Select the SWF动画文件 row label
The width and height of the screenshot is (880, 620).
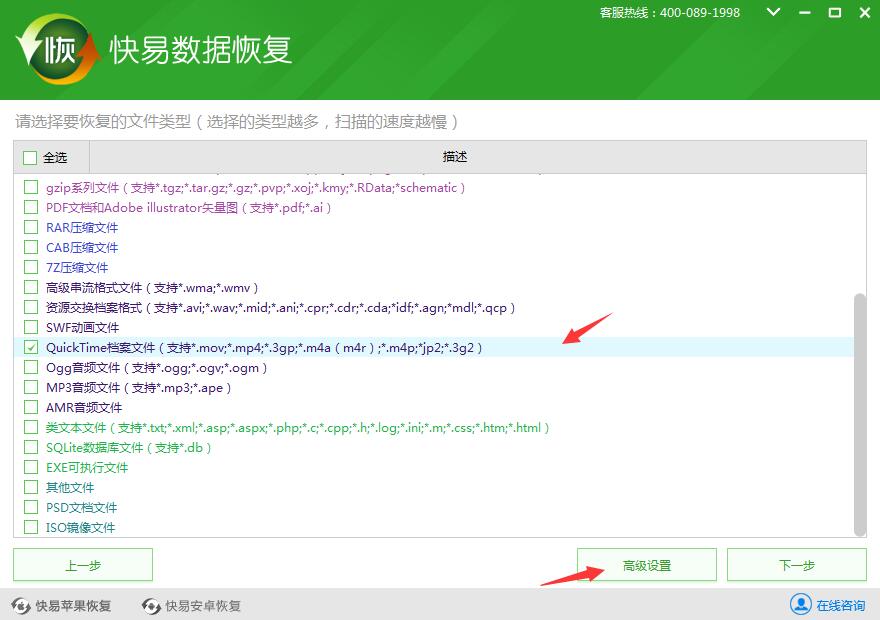point(82,327)
